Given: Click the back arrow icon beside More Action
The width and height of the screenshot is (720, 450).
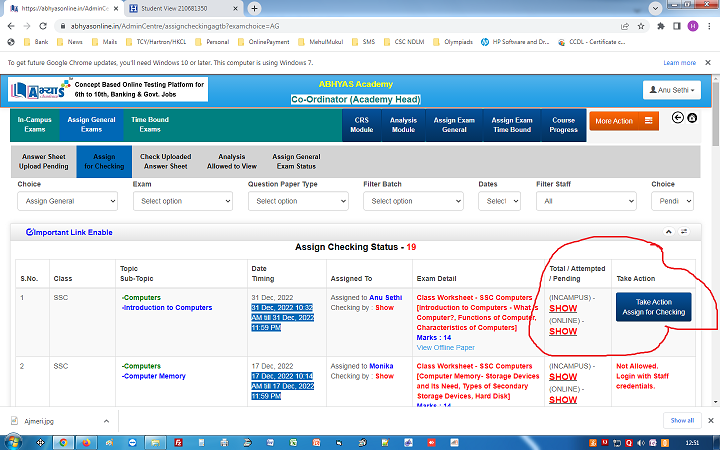Looking at the screenshot, I should [678, 118].
